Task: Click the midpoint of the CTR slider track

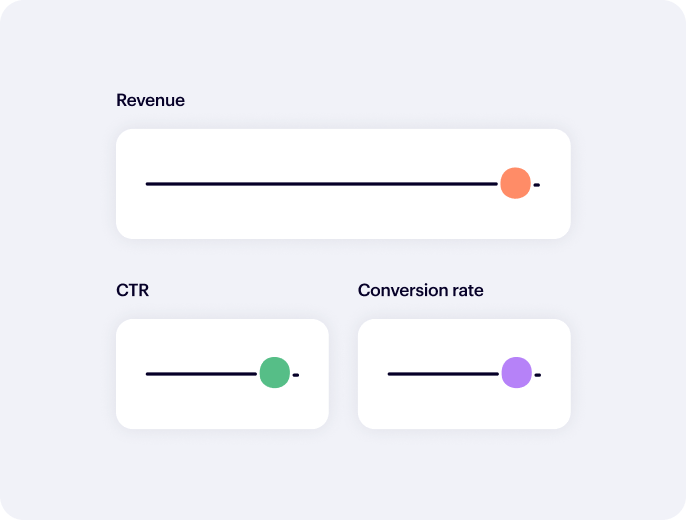Action: click(x=222, y=374)
